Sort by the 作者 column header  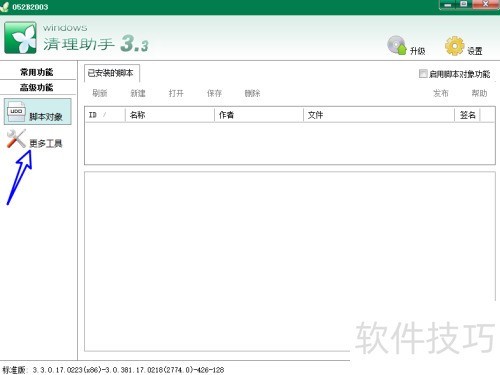pyautogui.click(x=259, y=115)
